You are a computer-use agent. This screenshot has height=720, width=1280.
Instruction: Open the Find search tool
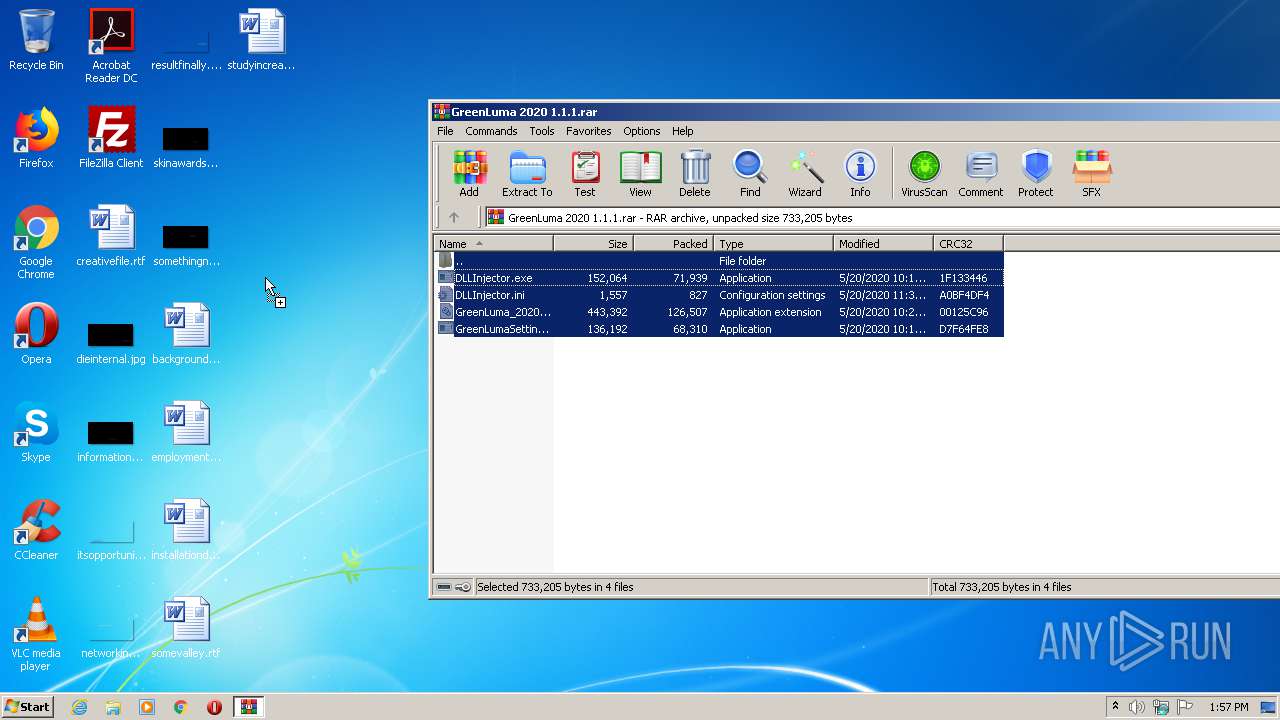(x=750, y=174)
